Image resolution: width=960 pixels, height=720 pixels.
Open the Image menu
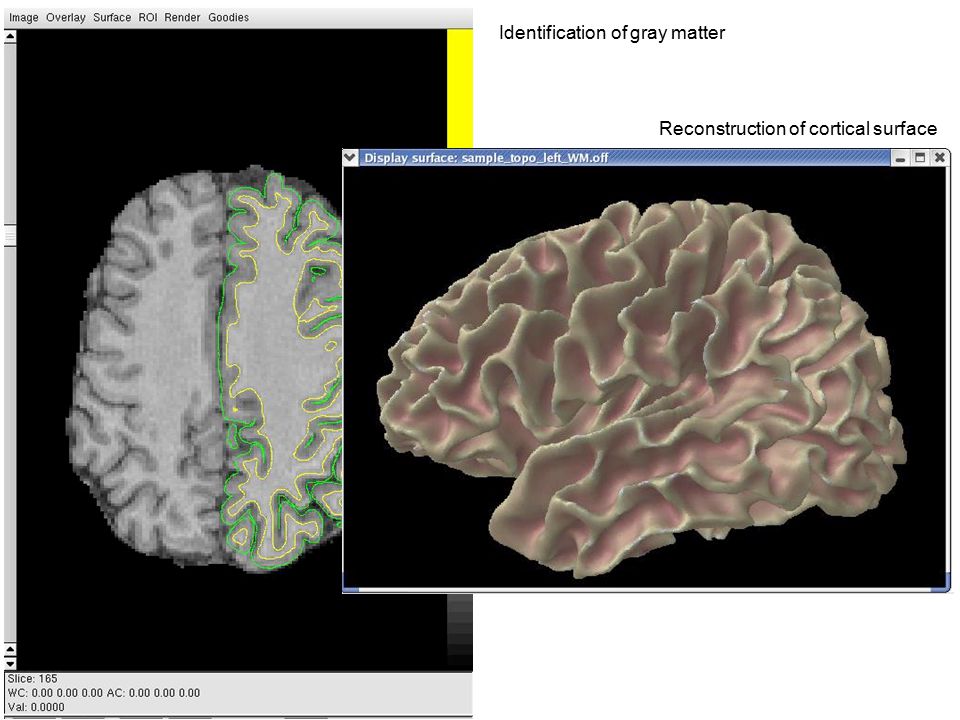[x=23, y=18]
